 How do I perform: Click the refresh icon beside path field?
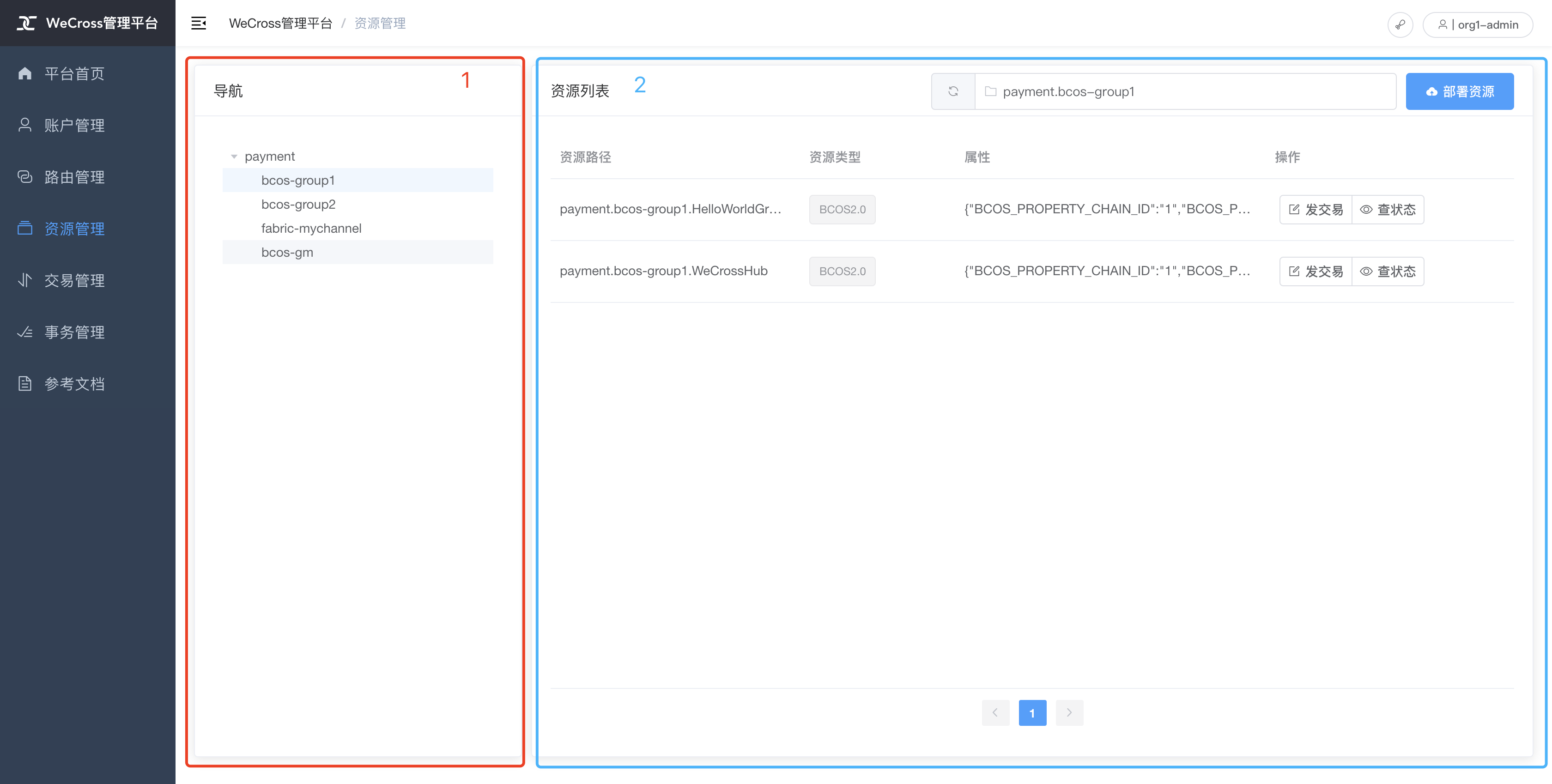(953, 91)
